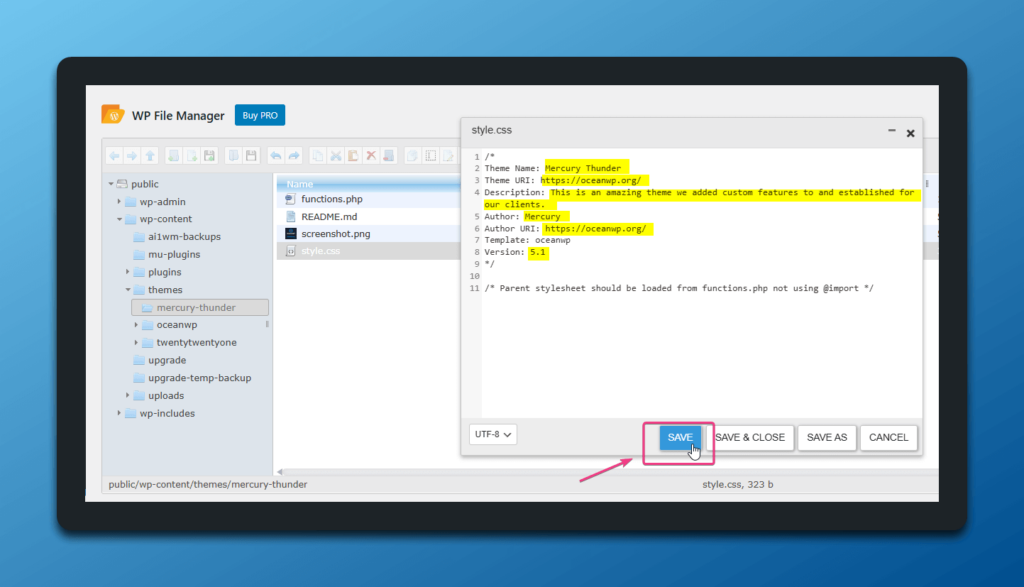This screenshot has height=587, width=1024.
Task: Click the Buy PRO button
Action: pos(260,115)
